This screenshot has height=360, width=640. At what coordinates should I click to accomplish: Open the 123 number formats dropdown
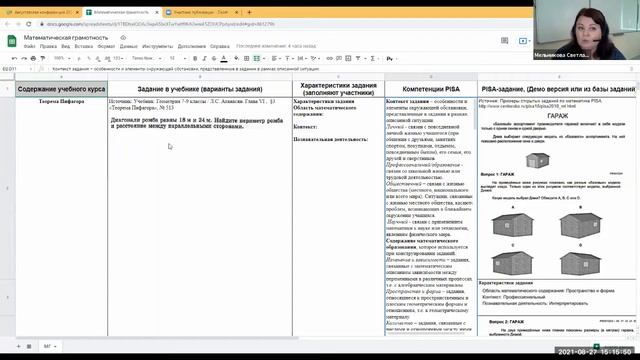[x=118, y=59]
